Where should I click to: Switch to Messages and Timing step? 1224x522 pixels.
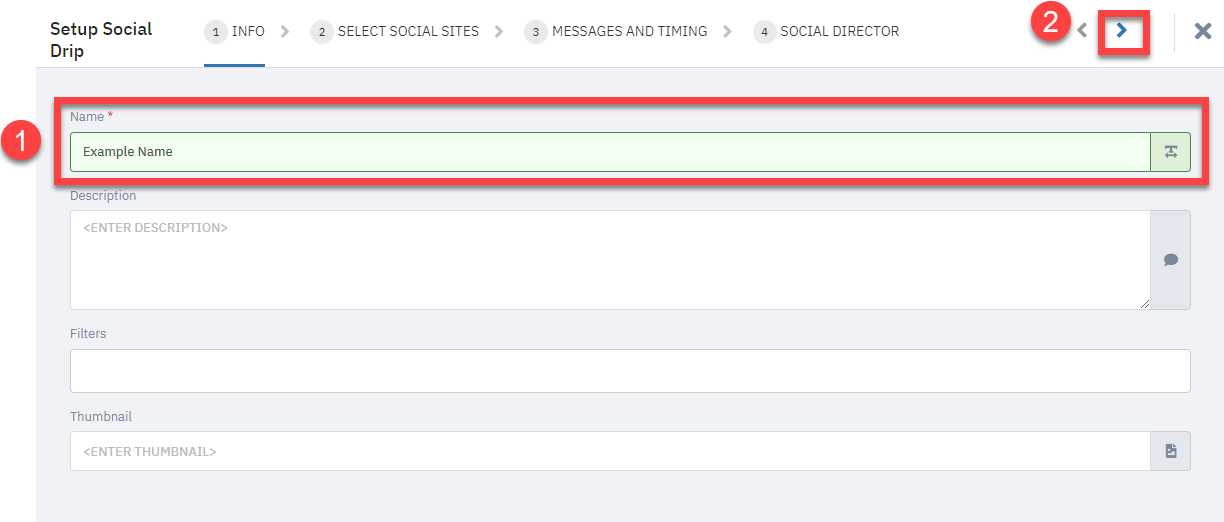tap(616, 32)
